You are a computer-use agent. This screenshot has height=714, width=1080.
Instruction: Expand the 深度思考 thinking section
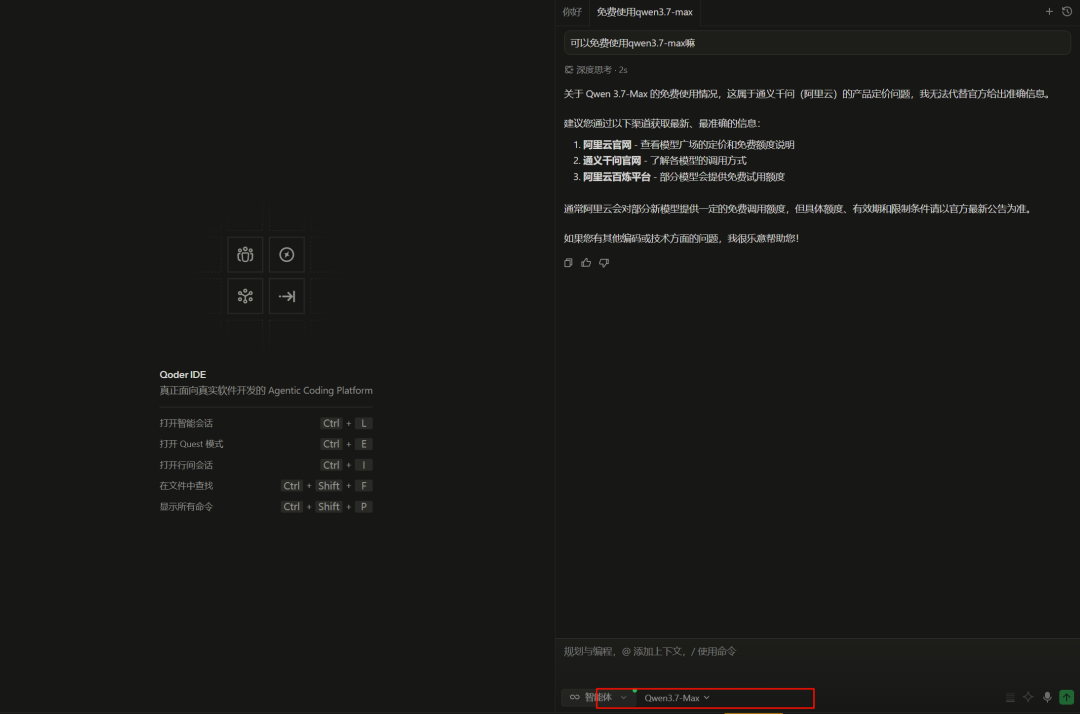click(x=596, y=70)
